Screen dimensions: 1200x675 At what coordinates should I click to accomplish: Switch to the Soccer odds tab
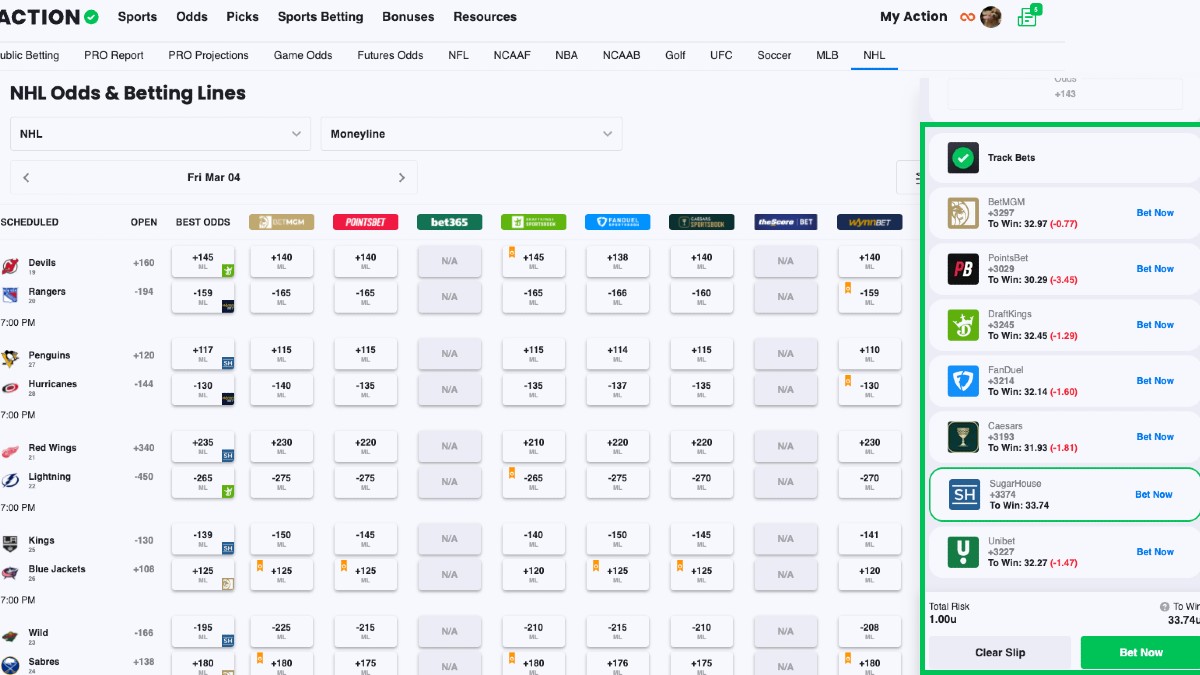tap(774, 55)
